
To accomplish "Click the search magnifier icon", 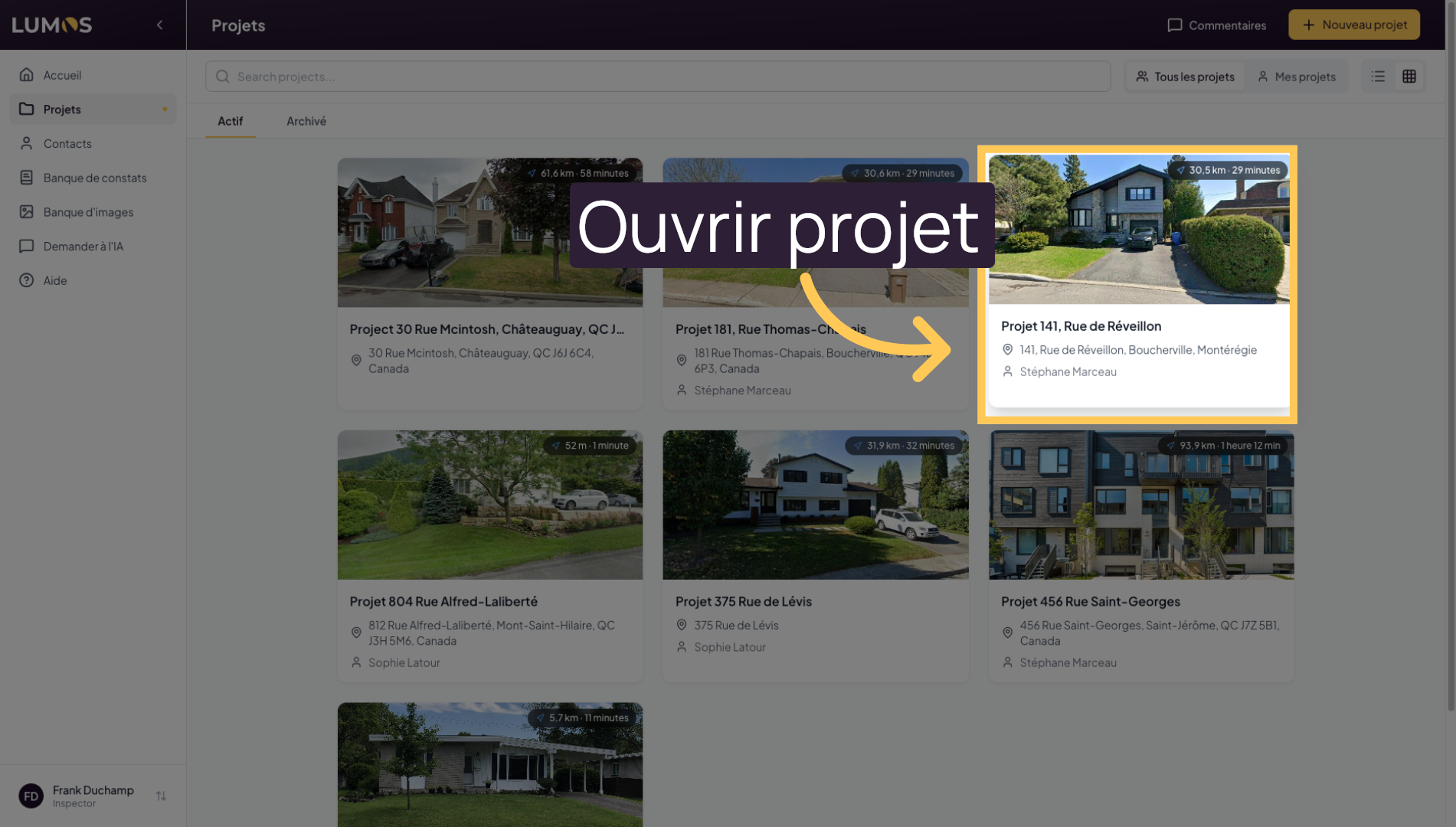I will click(223, 77).
